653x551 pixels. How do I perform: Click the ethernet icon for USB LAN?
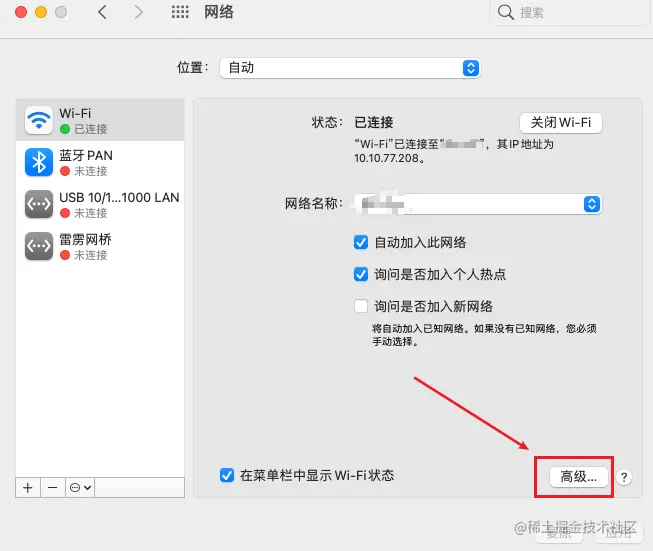(39, 204)
